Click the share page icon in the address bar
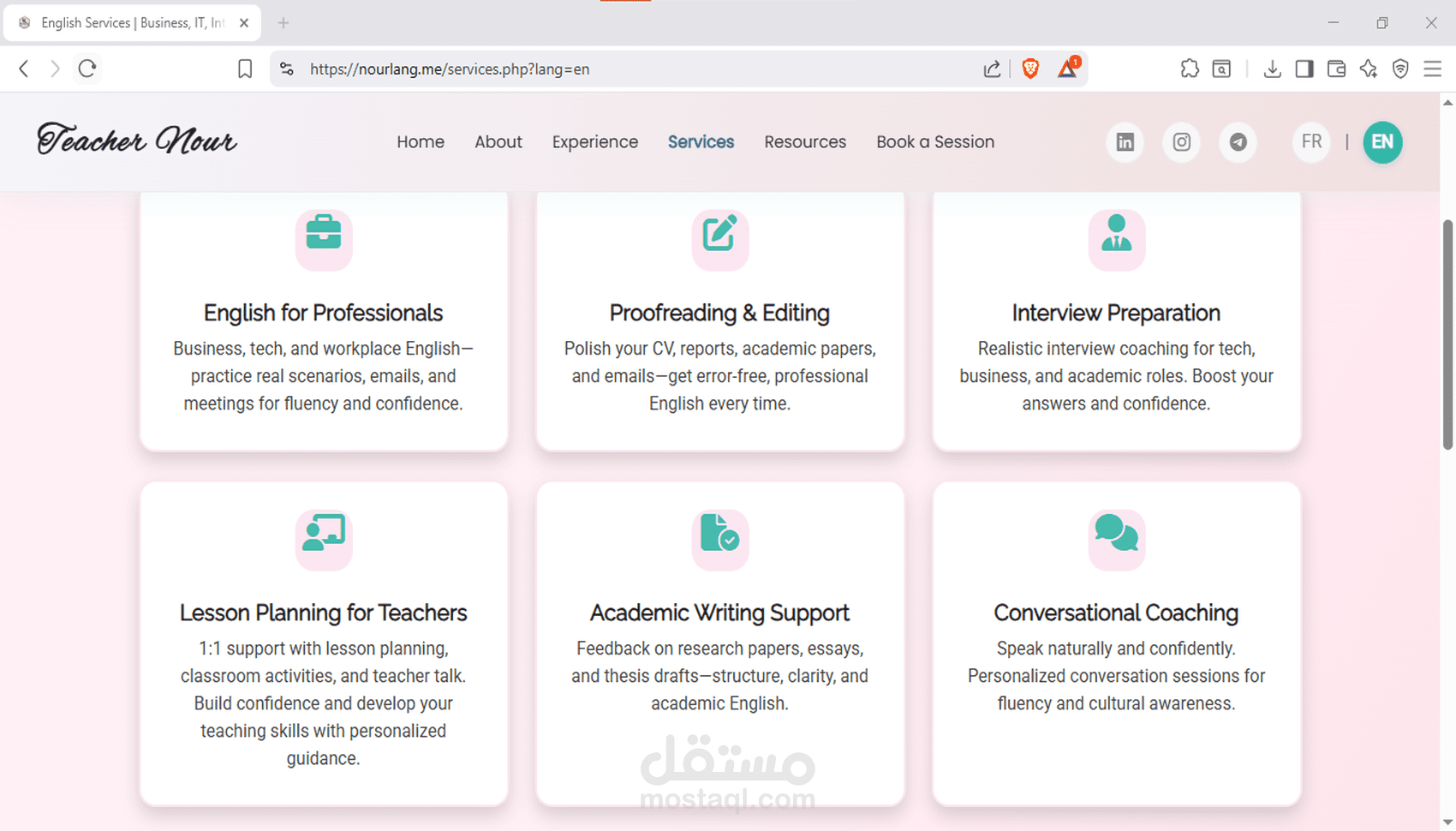 [x=992, y=69]
